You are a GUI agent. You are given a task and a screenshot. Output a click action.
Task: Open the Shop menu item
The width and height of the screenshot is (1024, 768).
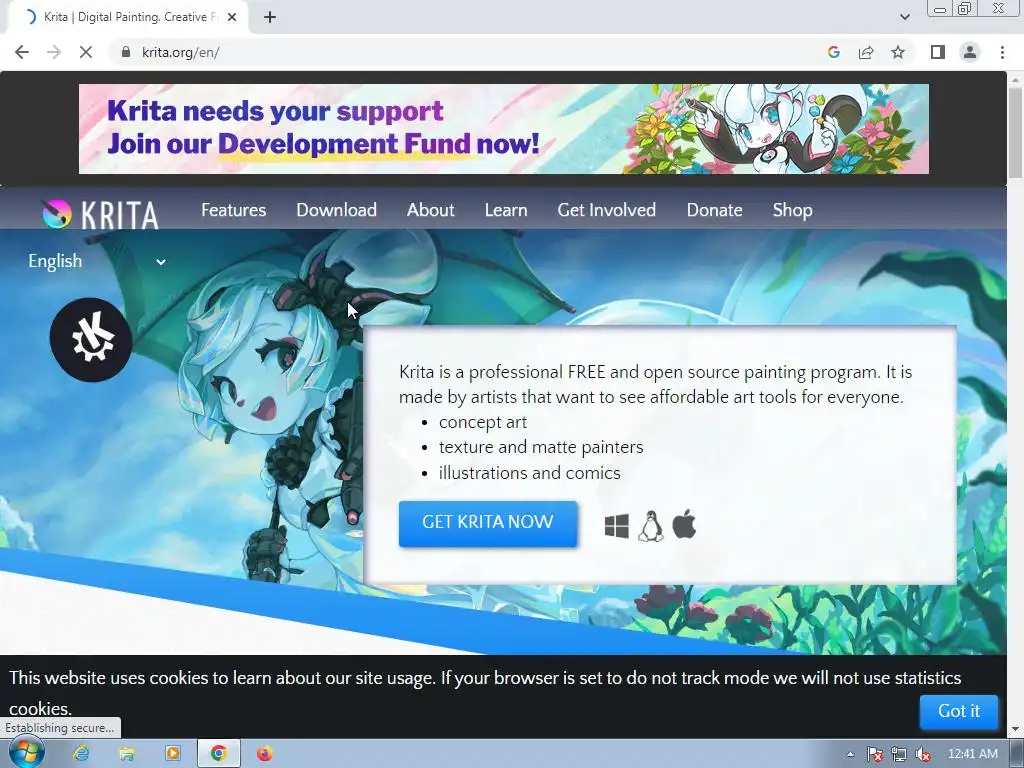(792, 210)
